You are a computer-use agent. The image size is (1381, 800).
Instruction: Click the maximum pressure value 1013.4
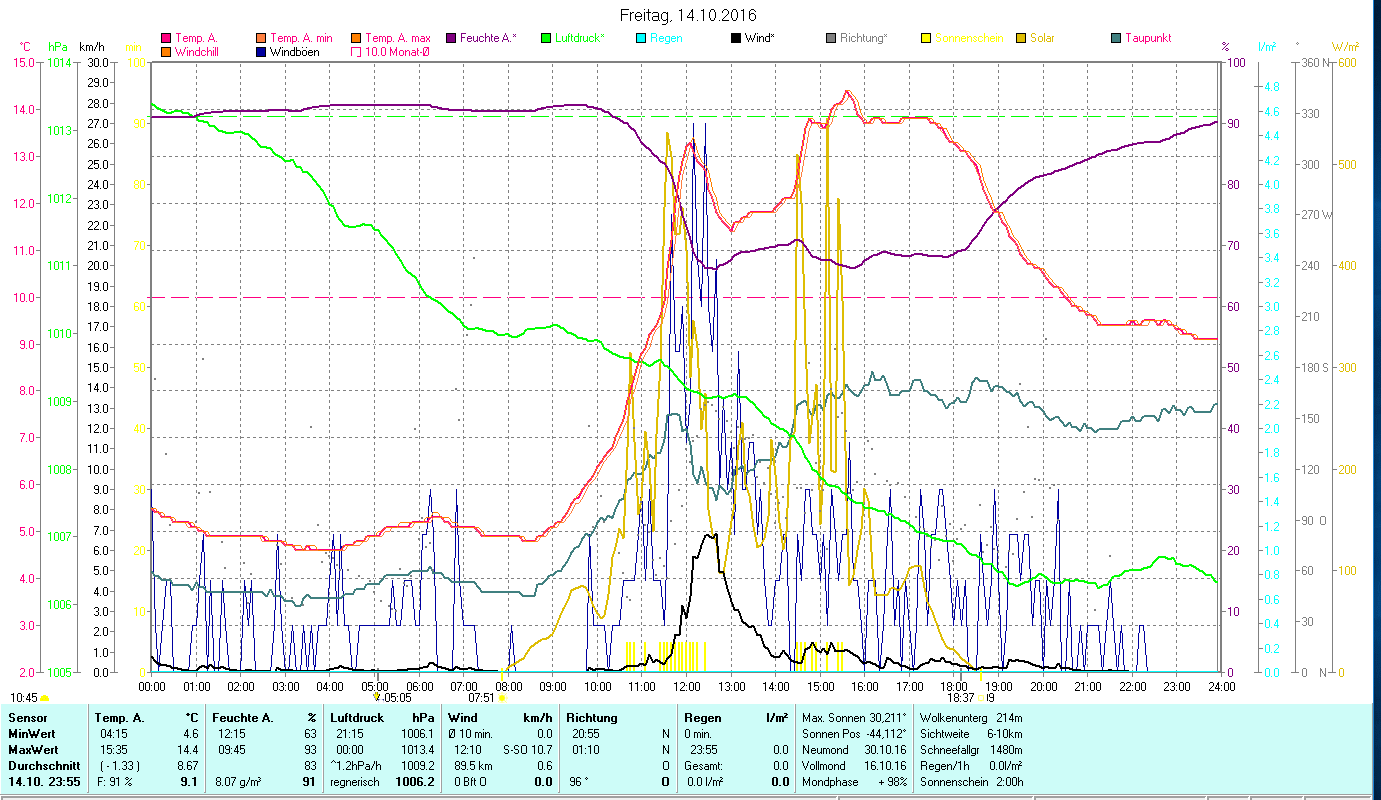pos(416,749)
